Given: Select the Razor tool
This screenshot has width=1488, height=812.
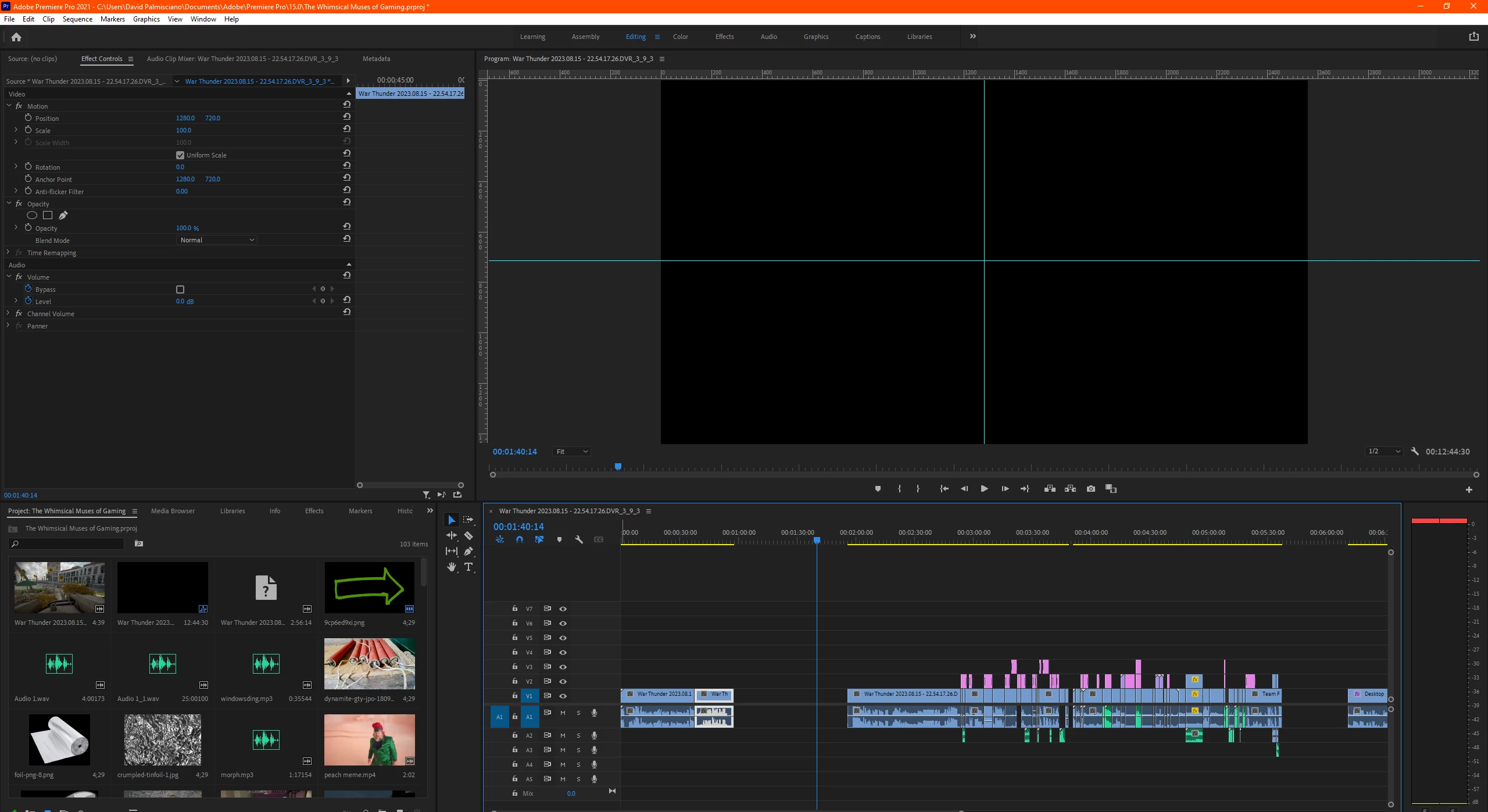Looking at the screenshot, I should coord(468,535).
